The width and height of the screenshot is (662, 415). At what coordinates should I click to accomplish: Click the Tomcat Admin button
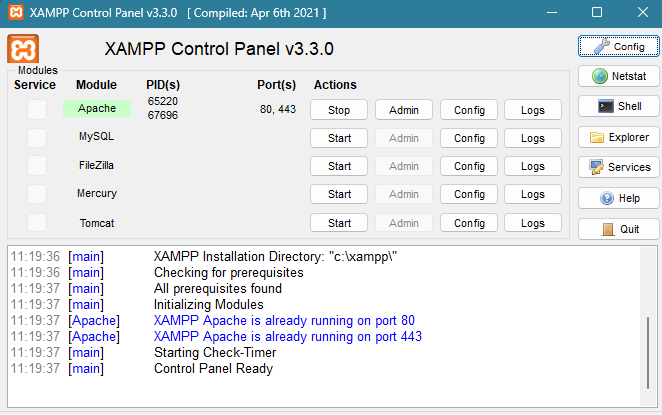pos(404,223)
